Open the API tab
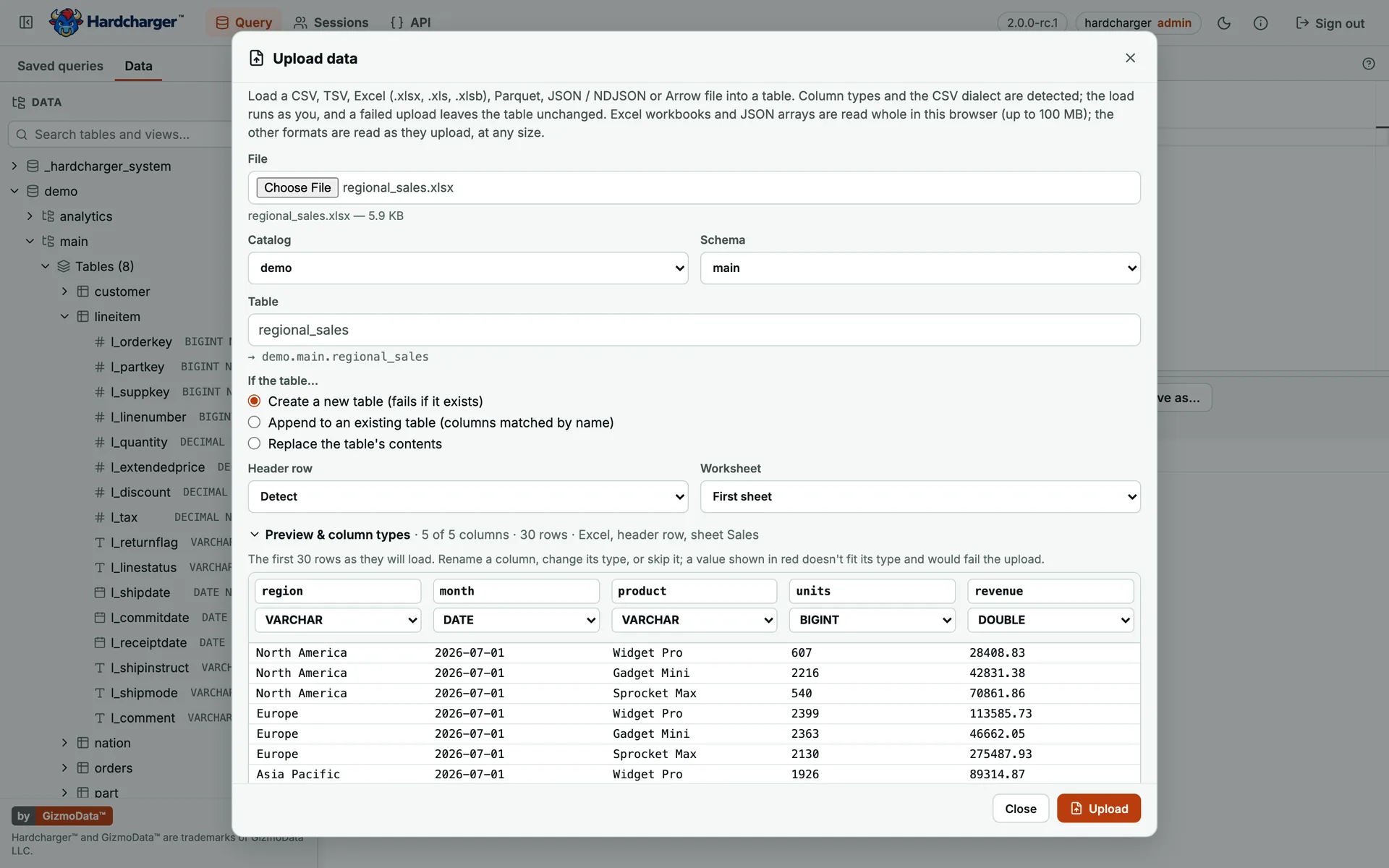 pyautogui.click(x=410, y=22)
